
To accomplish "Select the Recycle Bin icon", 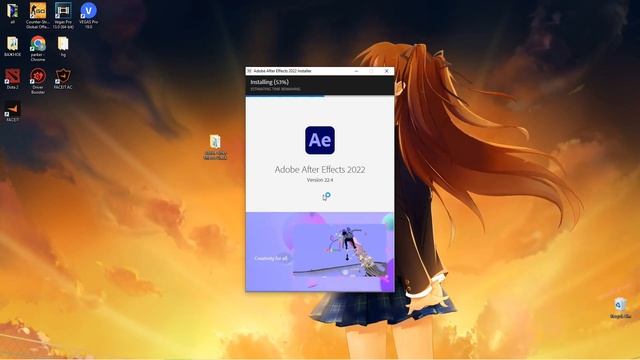I will tap(620, 308).
